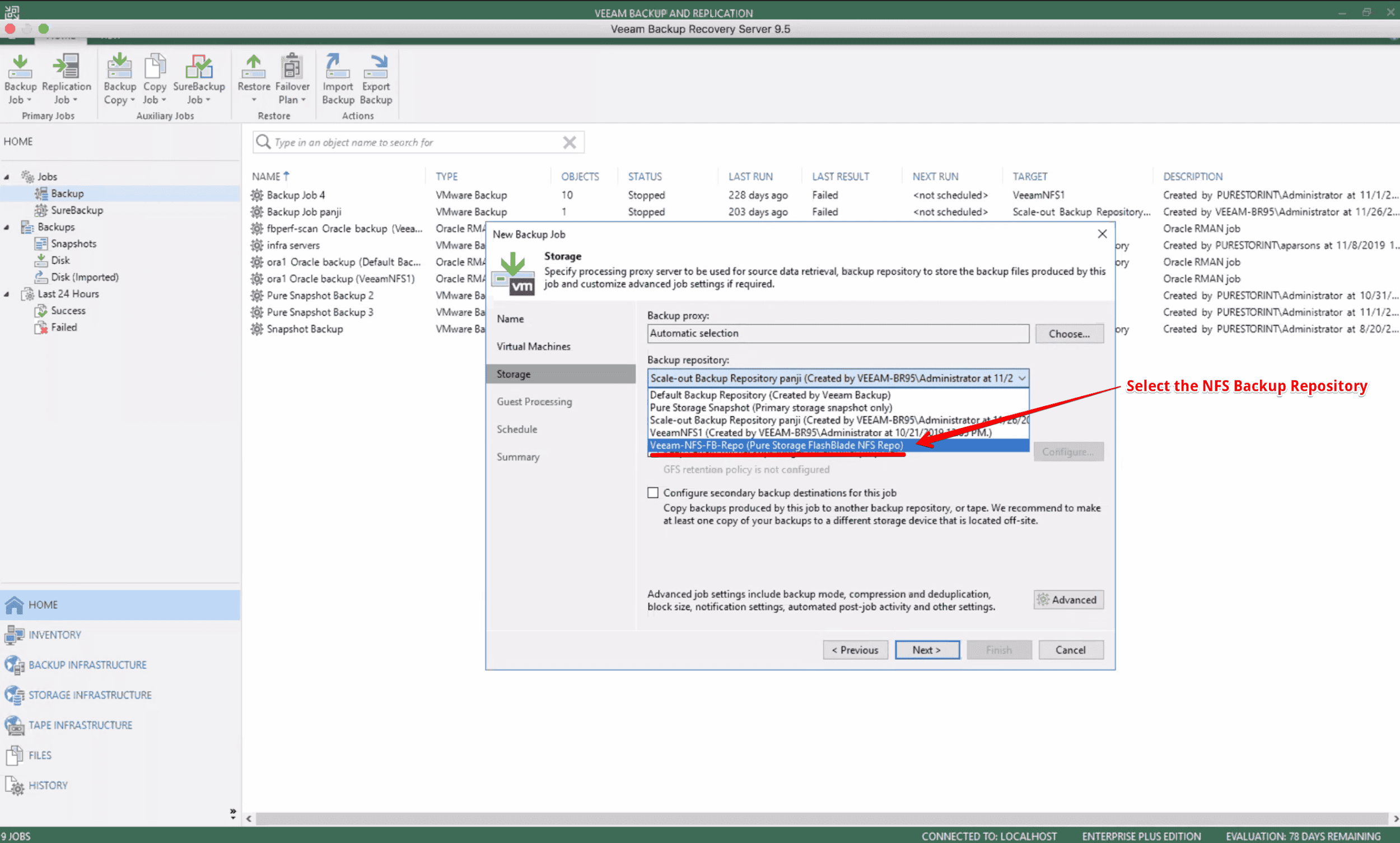Click the < Previous button
Screen dimensions: 1400x843
(x=855, y=650)
